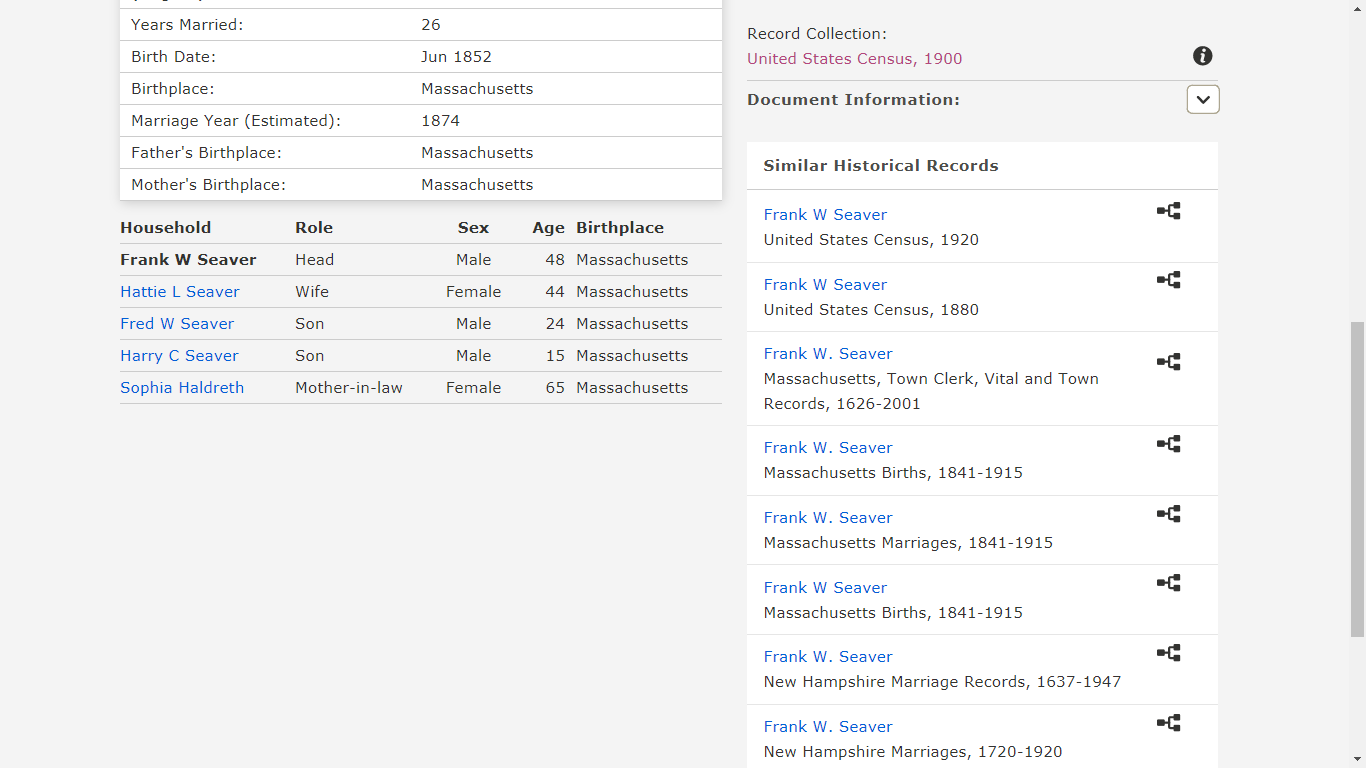The height and width of the screenshot is (768, 1366).
Task: Open Fred W Seaver's record
Action: pyautogui.click(x=177, y=323)
